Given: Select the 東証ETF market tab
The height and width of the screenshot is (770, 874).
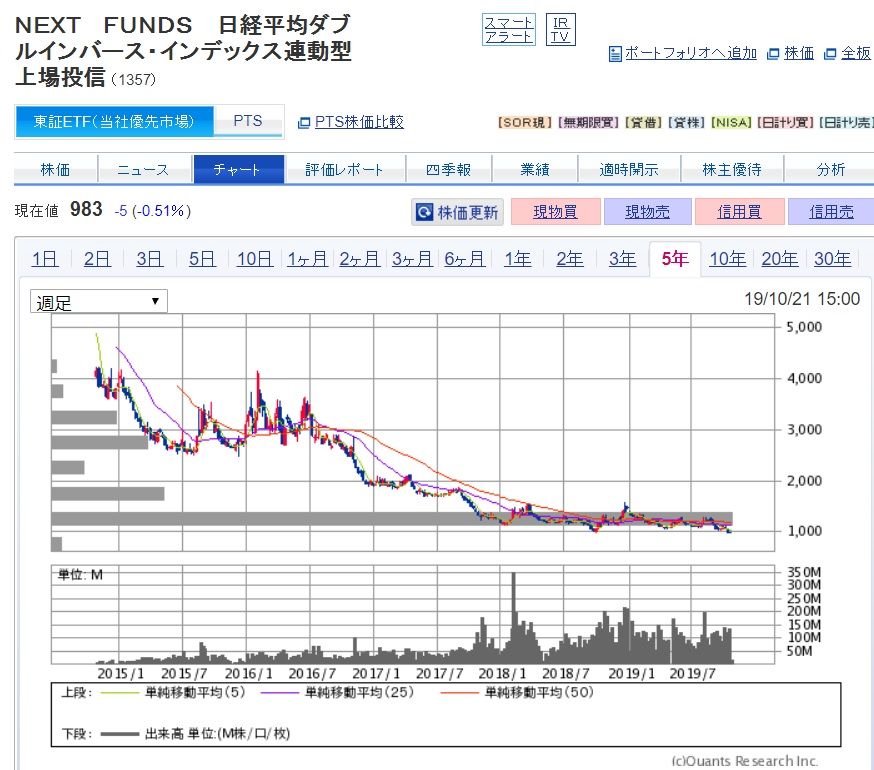Looking at the screenshot, I should click(114, 122).
